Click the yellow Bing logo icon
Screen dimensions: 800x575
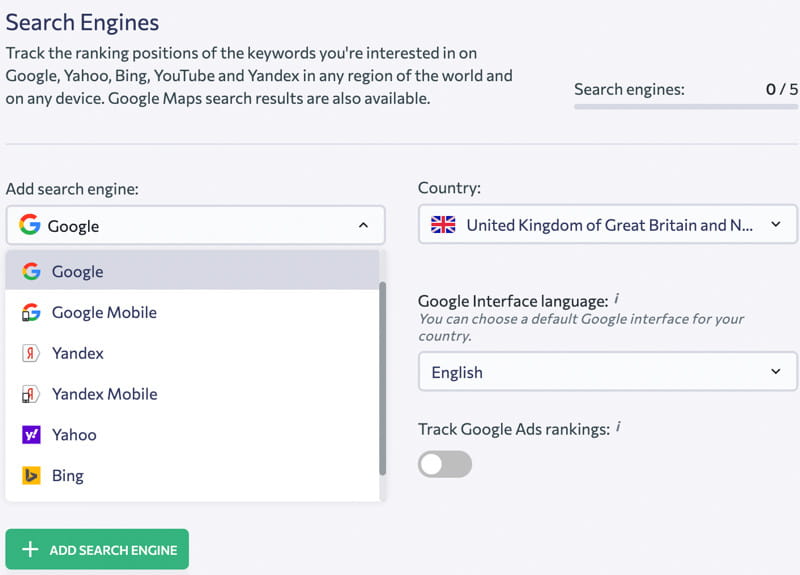pyautogui.click(x=31, y=476)
